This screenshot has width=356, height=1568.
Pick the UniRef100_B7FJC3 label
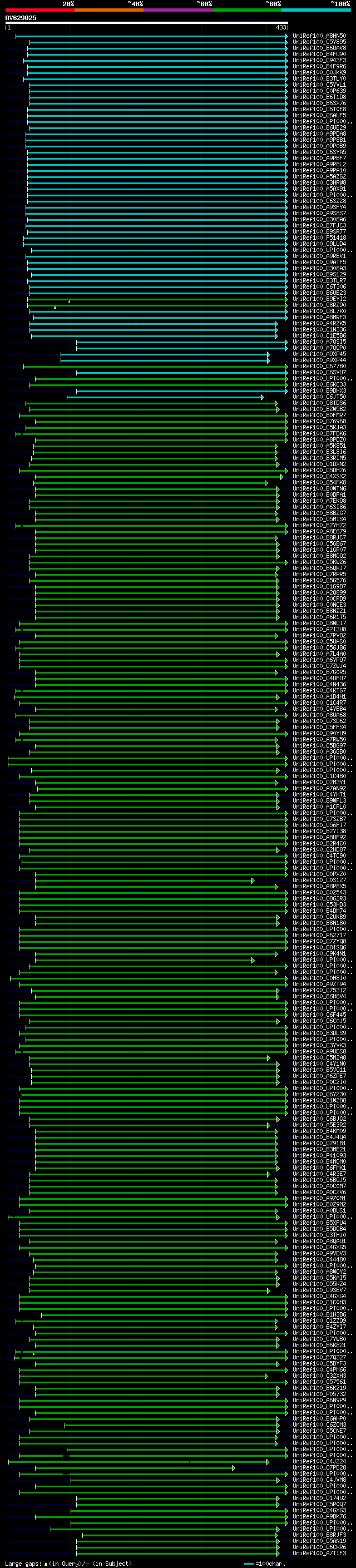point(319,225)
